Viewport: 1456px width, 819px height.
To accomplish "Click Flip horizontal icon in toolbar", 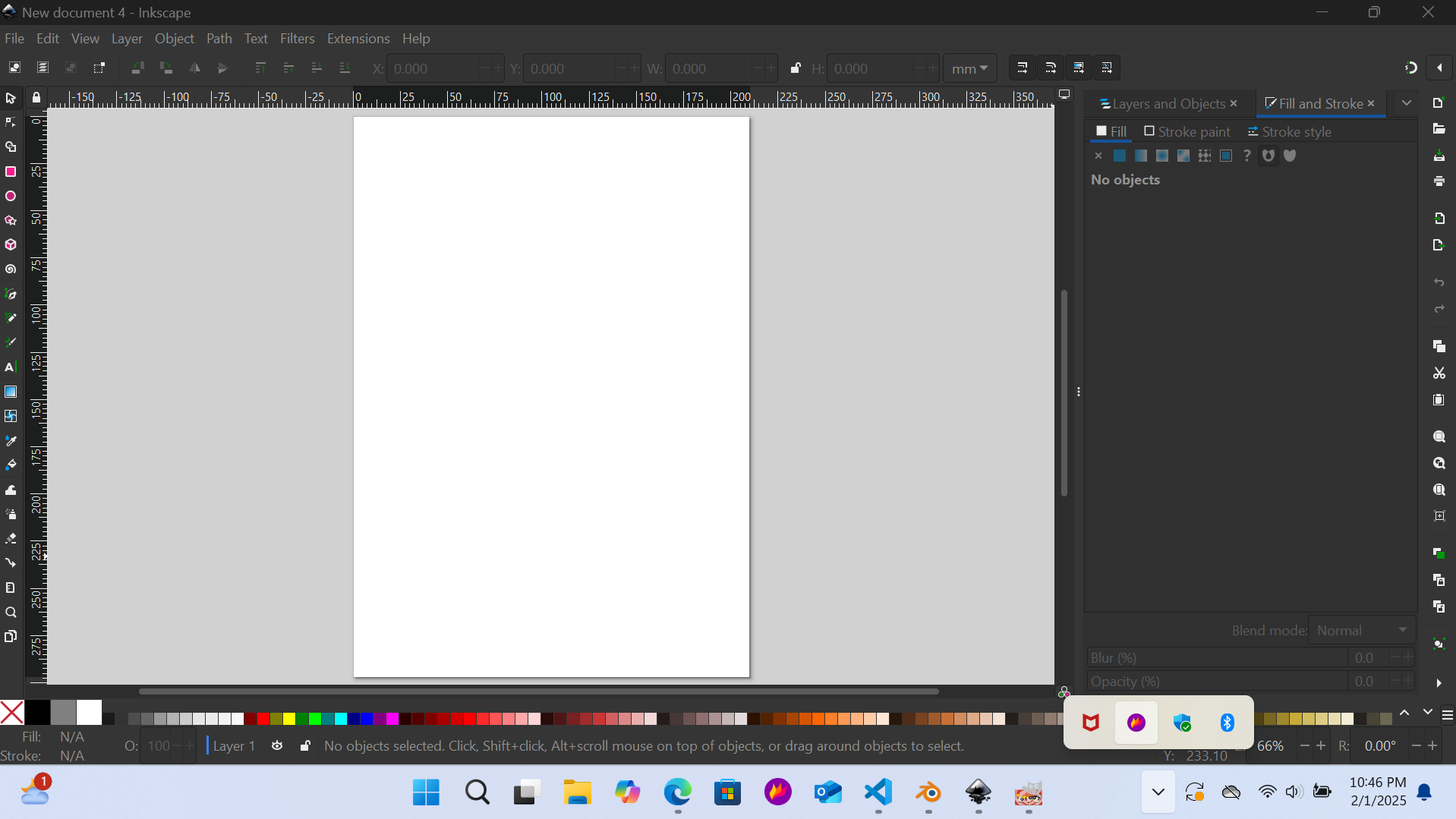I will pos(194,68).
